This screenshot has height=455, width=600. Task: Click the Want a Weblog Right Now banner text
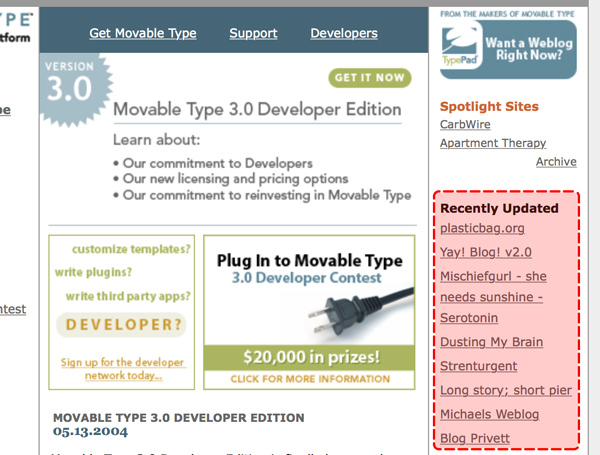[529, 49]
